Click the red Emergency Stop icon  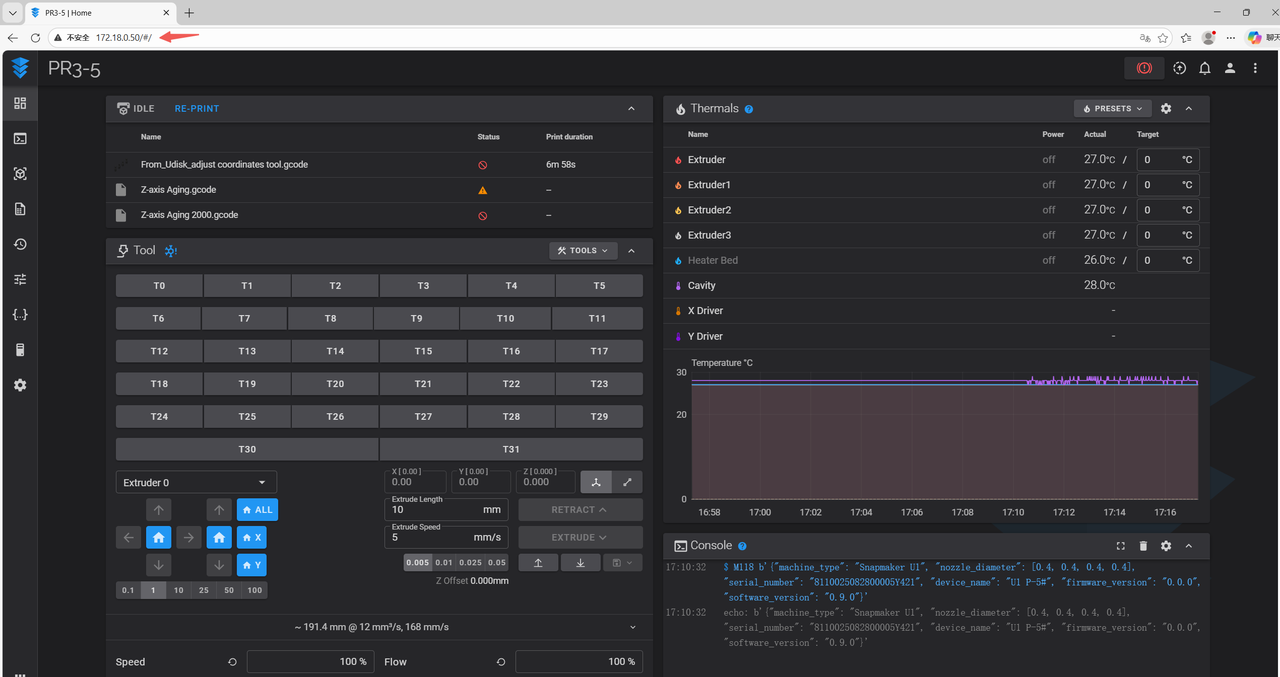pos(1144,68)
